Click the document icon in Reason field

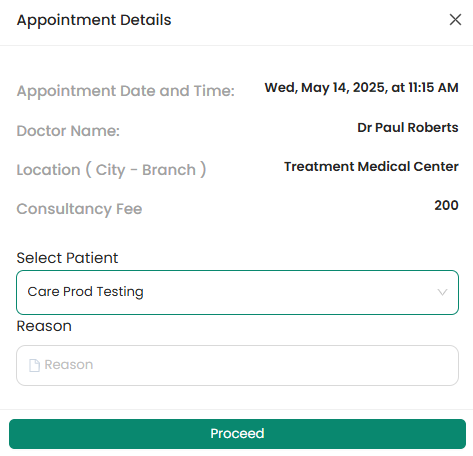coord(34,365)
